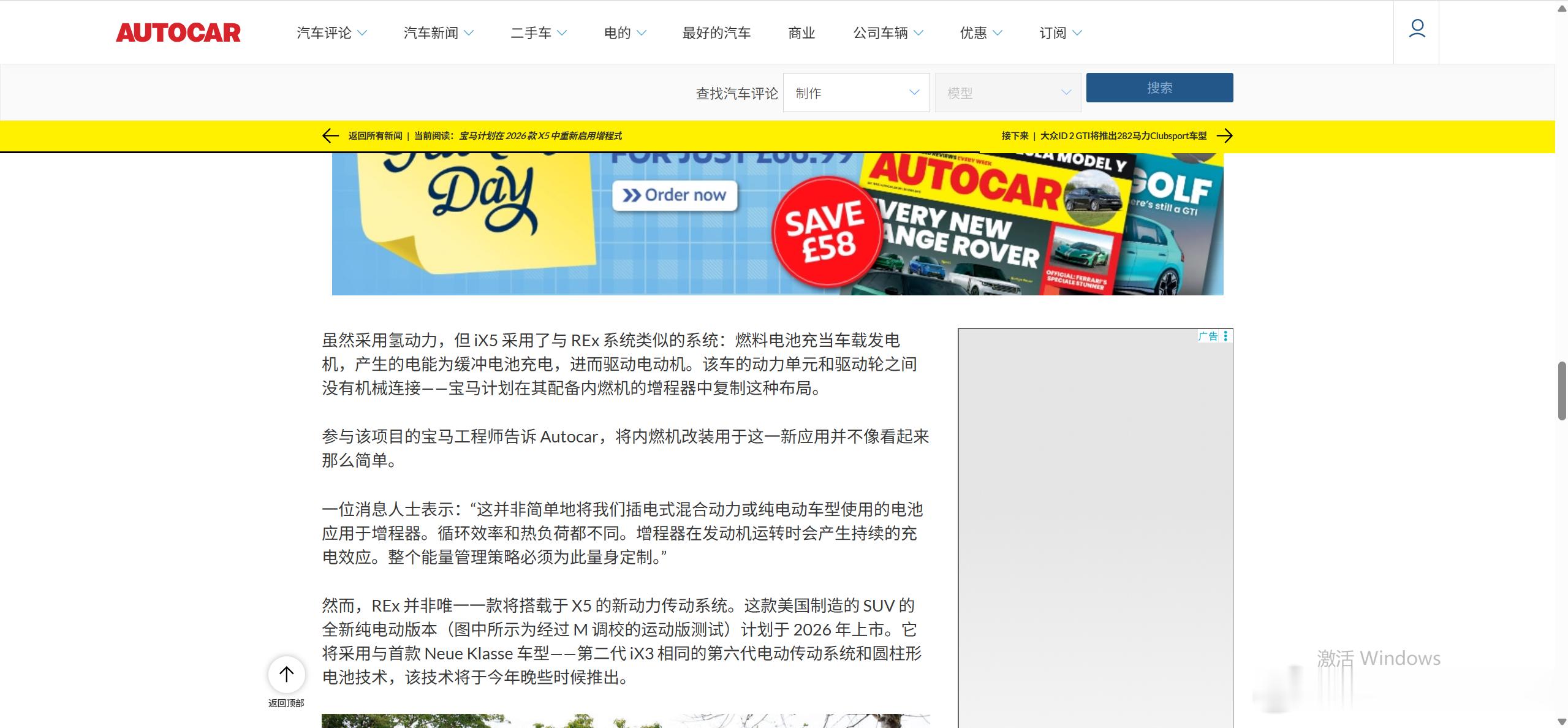1568x728 pixels.
Task: Click the paragraph starting 一位消息人士表示
Action: tap(623, 533)
